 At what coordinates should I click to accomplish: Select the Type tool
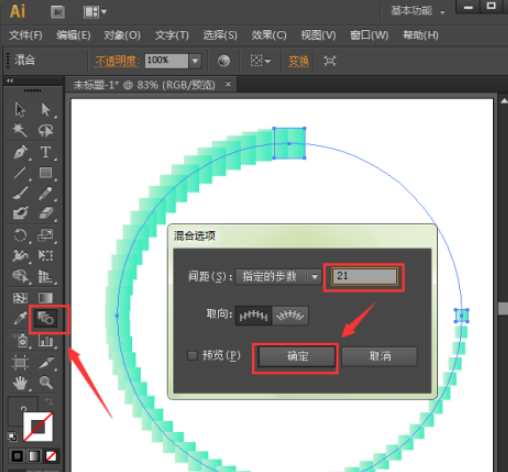[46, 152]
